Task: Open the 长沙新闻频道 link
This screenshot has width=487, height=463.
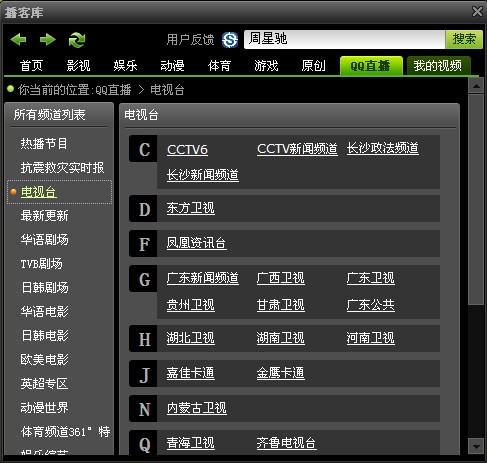Action: coord(203,175)
